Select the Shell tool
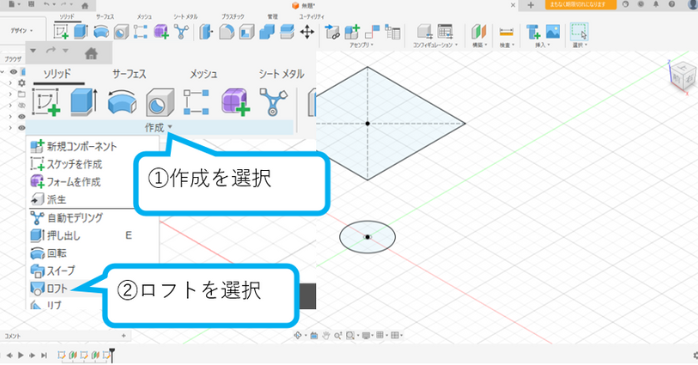 click(246, 32)
